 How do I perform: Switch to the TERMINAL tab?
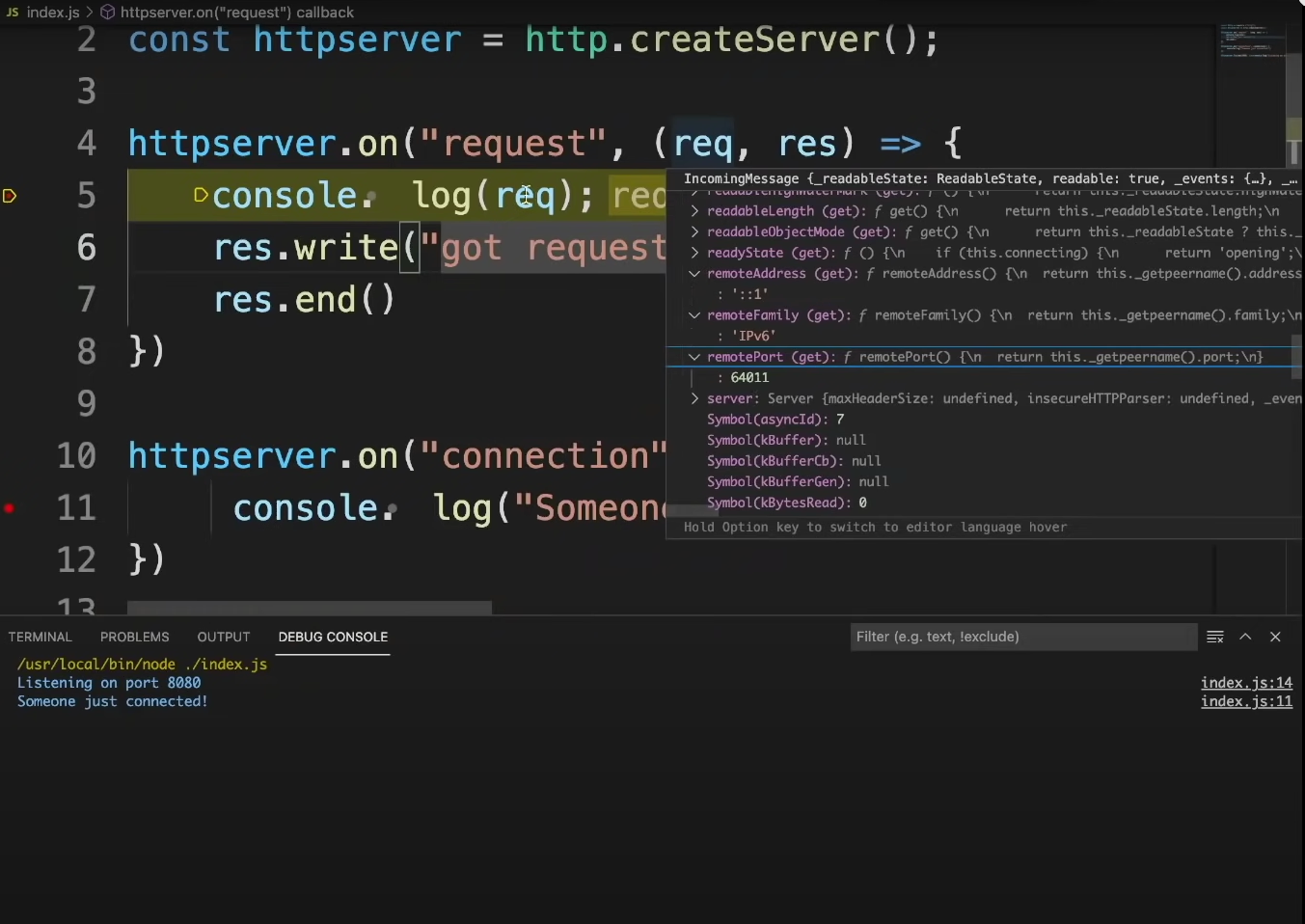[x=40, y=637]
